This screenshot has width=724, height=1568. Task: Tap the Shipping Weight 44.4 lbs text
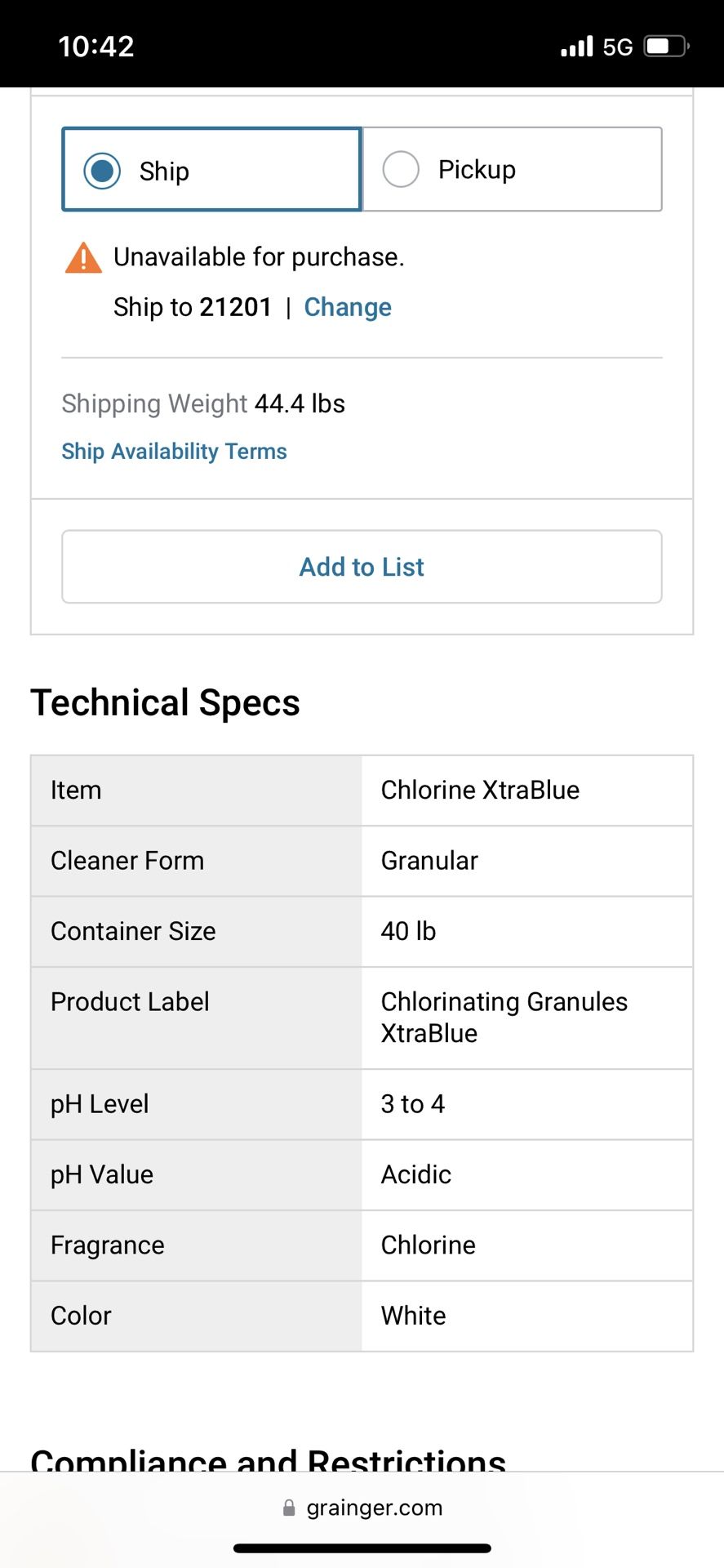pyautogui.click(x=203, y=403)
